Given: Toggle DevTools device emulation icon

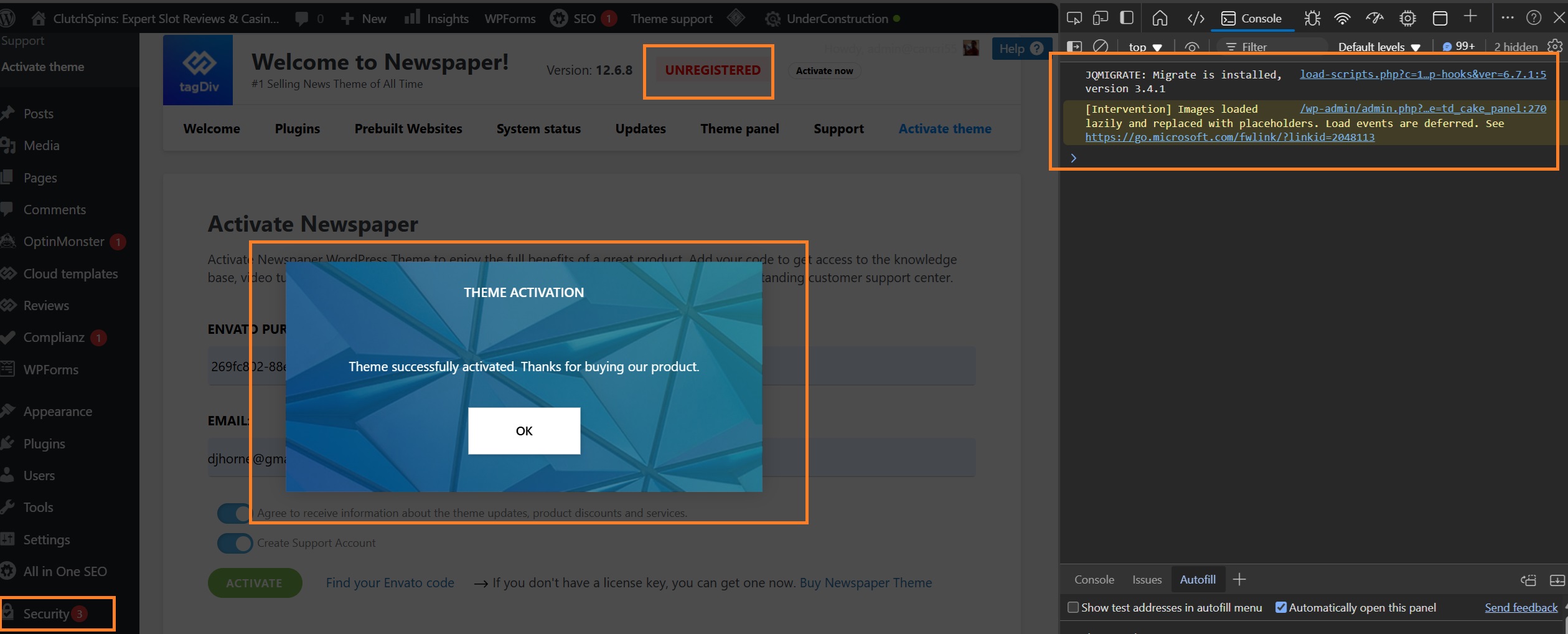Looking at the screenshot, I should [1101, 18].
